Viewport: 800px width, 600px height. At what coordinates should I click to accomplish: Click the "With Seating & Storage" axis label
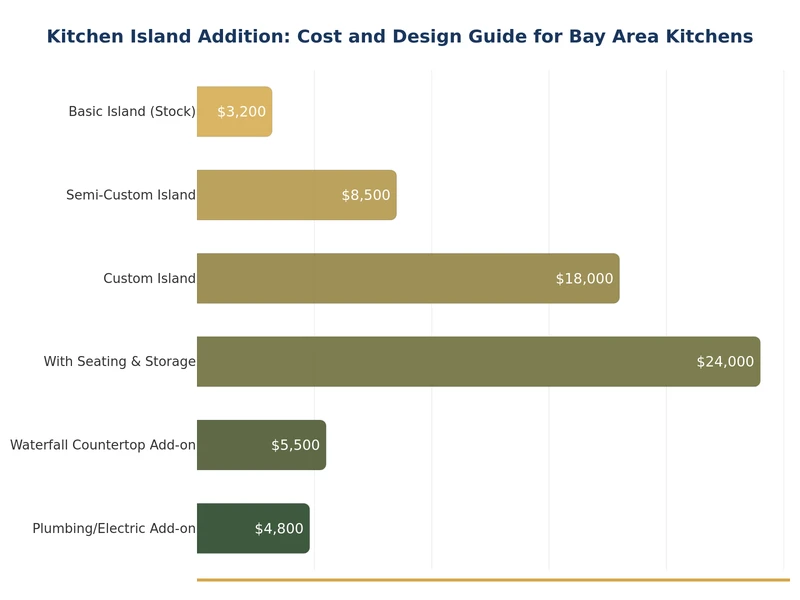coord(117,361)
